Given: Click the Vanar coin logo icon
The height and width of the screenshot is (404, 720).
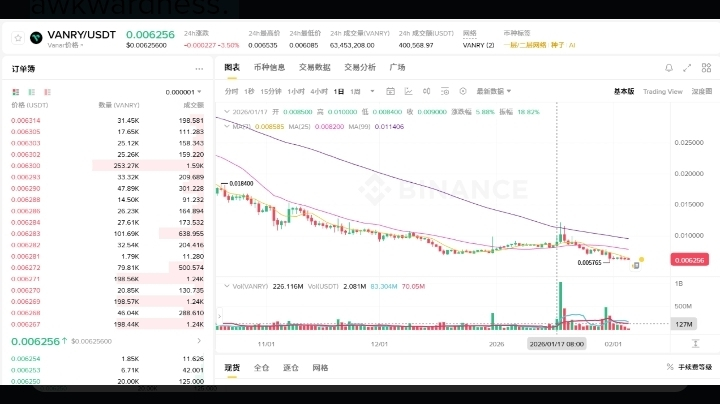Looking at the screenshot, I should tap(36, 38).
